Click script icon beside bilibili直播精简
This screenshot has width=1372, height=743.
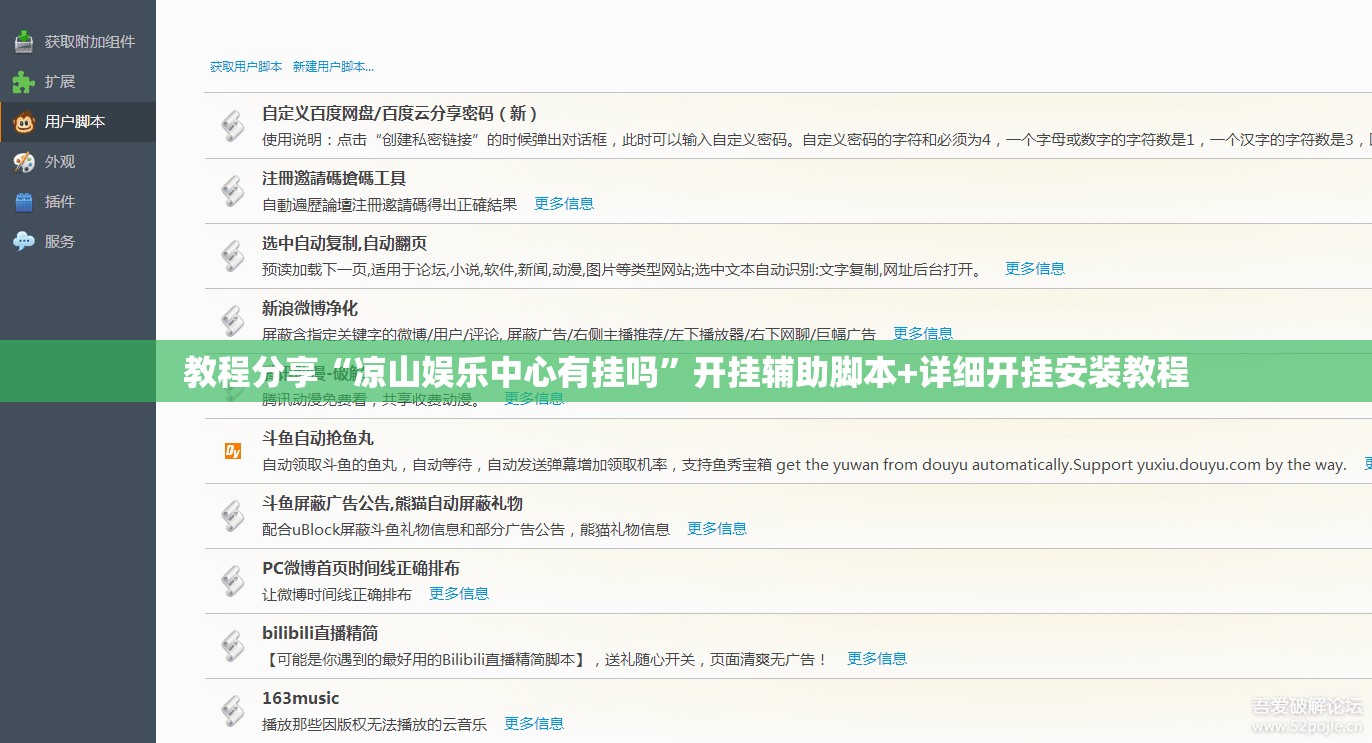pyautogui.click(x=232, y=646)
